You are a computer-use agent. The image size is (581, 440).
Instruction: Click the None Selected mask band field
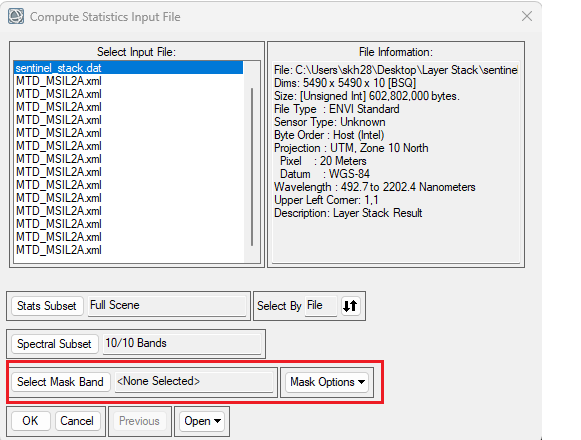(194, 382)
